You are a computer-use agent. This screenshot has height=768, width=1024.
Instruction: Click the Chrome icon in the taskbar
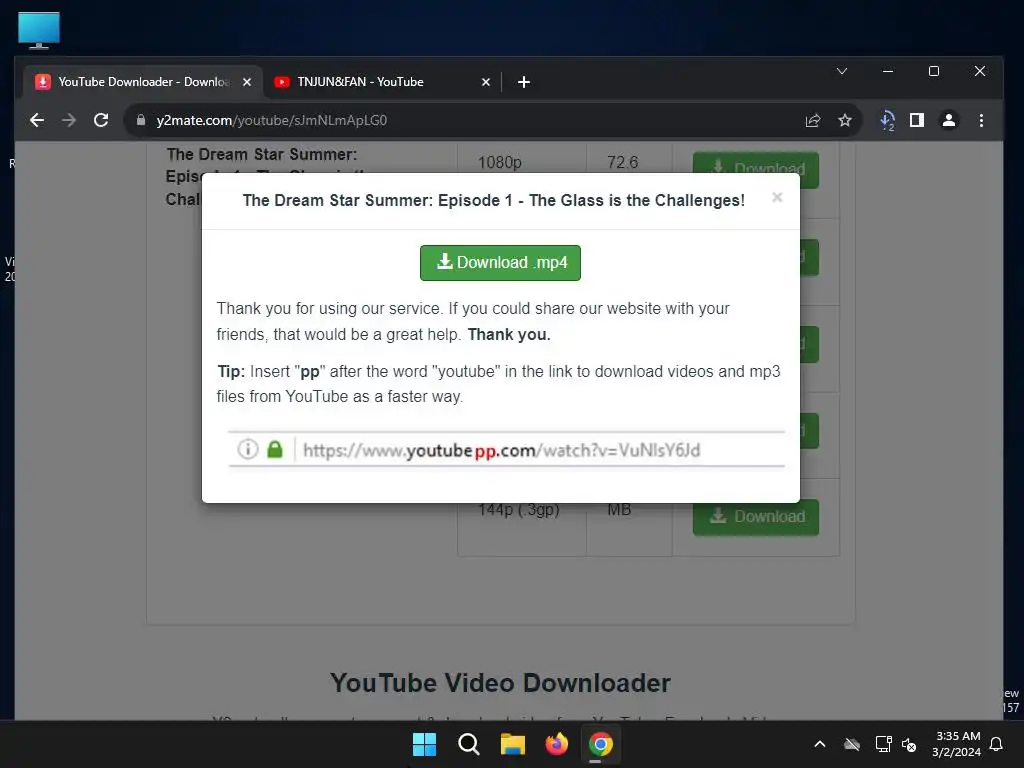[x=600, y=744]
